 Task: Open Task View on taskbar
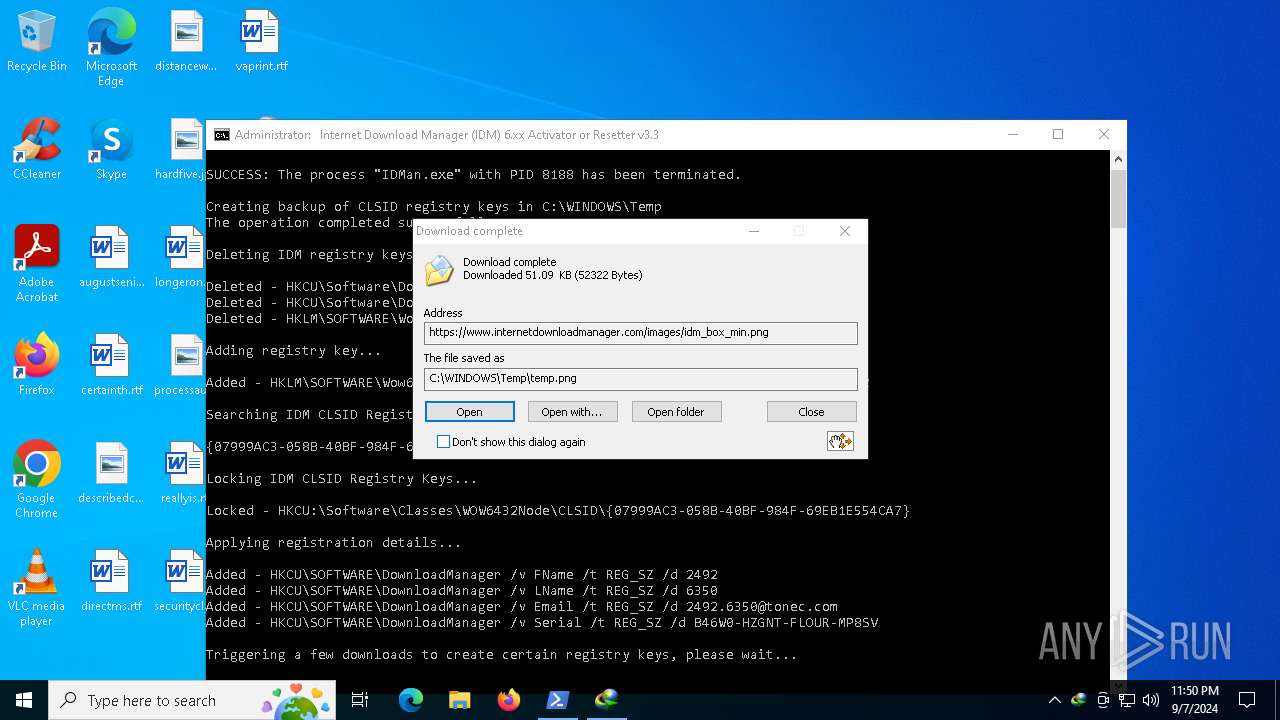pos(360,700)
